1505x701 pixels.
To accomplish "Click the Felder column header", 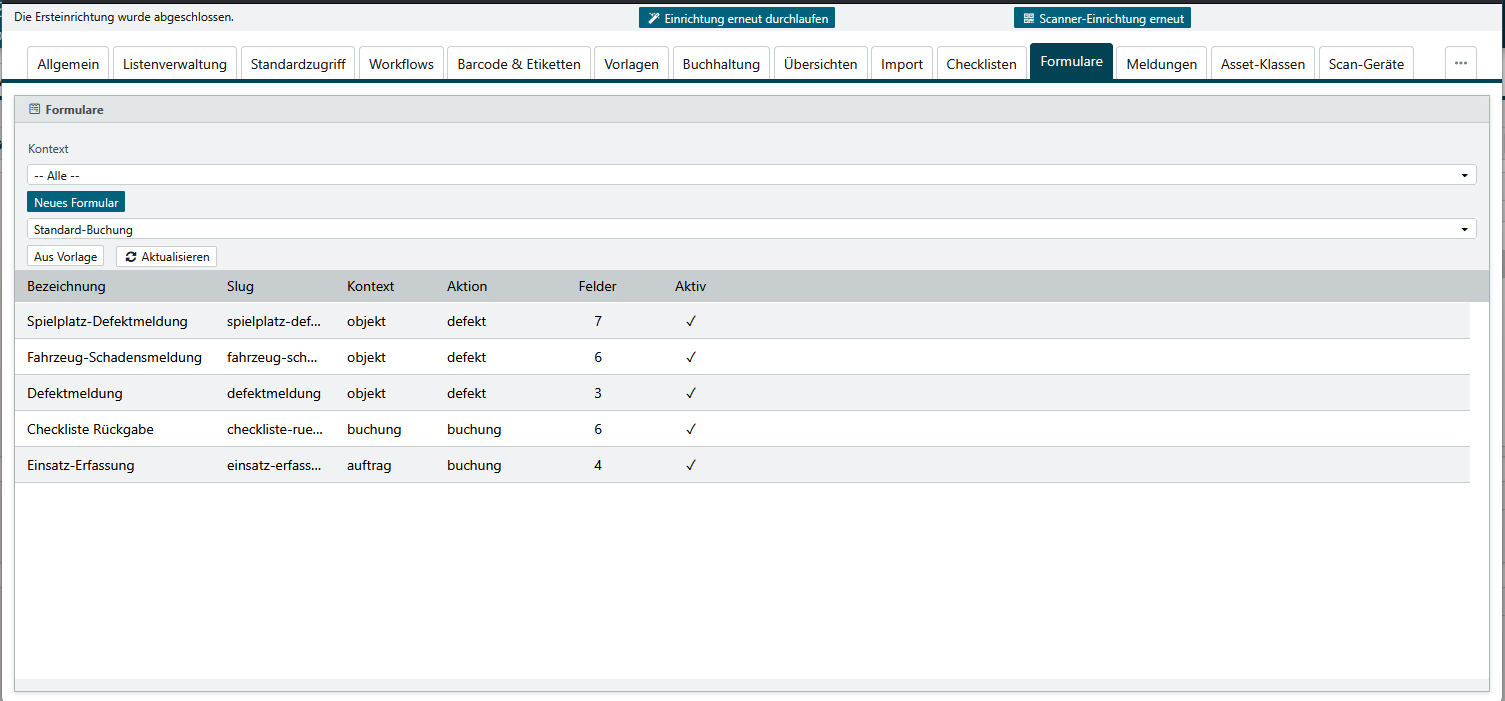I will pos(597,286).
